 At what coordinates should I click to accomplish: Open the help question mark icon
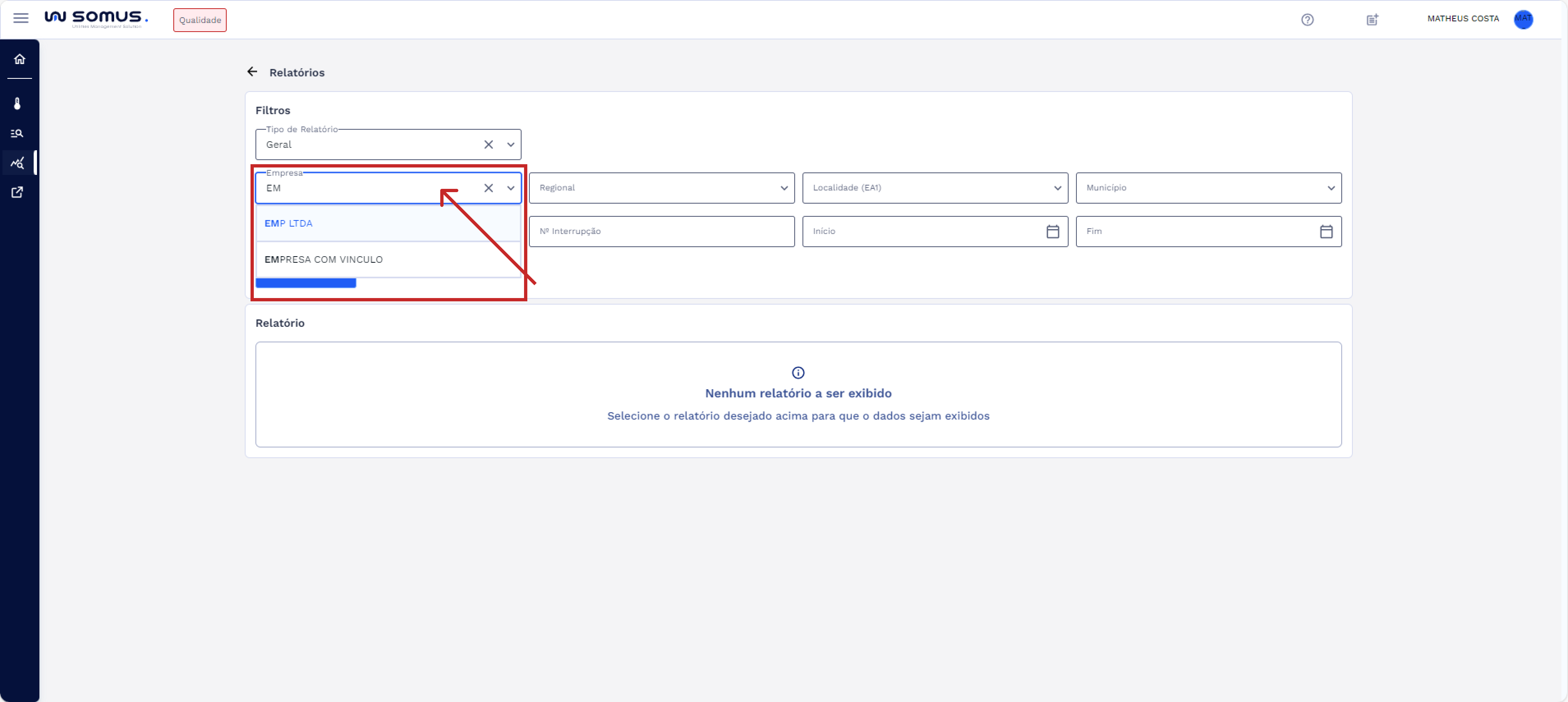tap(1307, 20)
